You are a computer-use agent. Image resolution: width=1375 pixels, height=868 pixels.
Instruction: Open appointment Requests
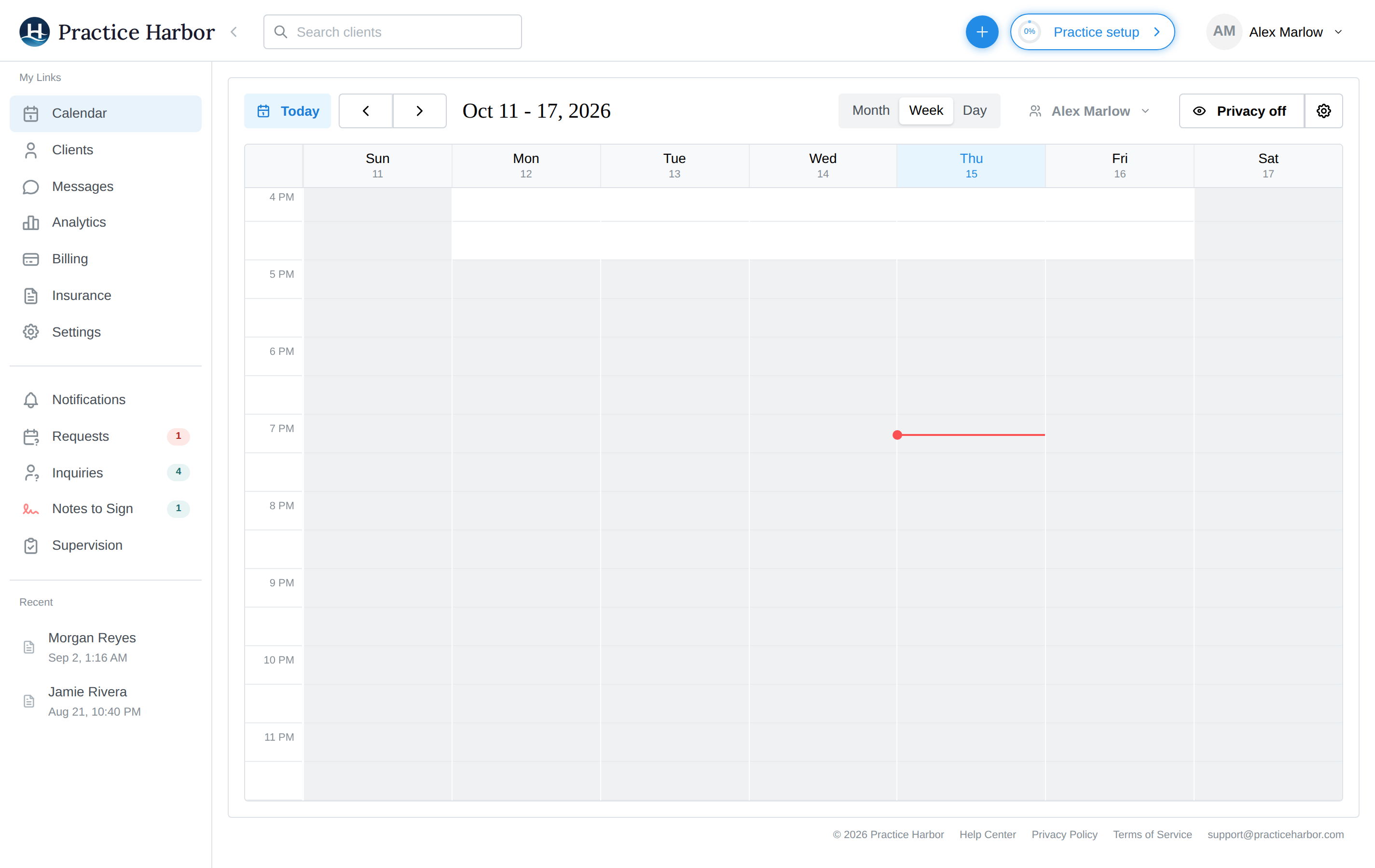106,436
